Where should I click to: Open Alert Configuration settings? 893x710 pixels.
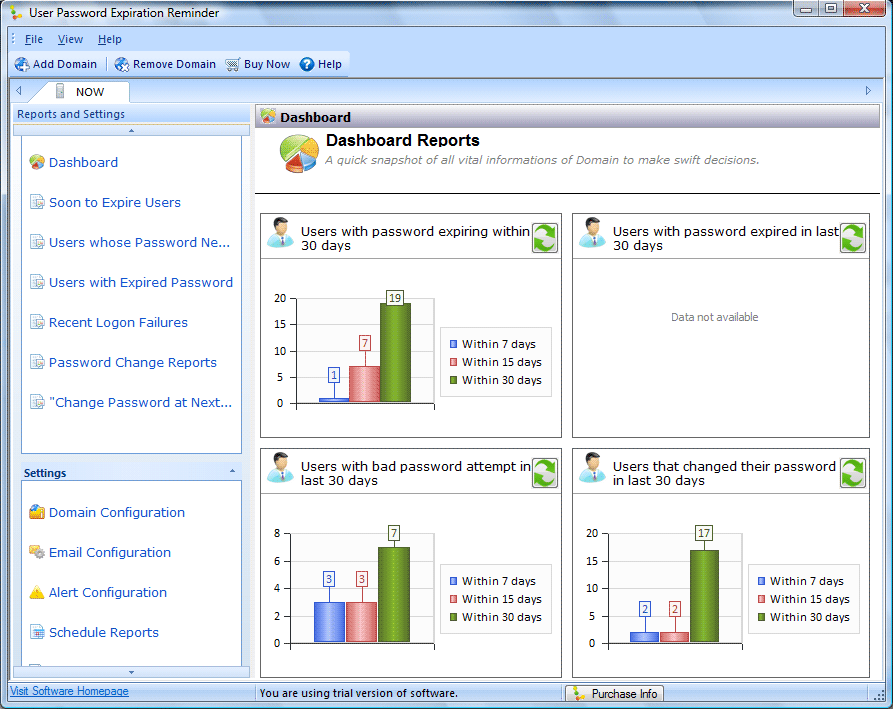[x=108, y=592]
